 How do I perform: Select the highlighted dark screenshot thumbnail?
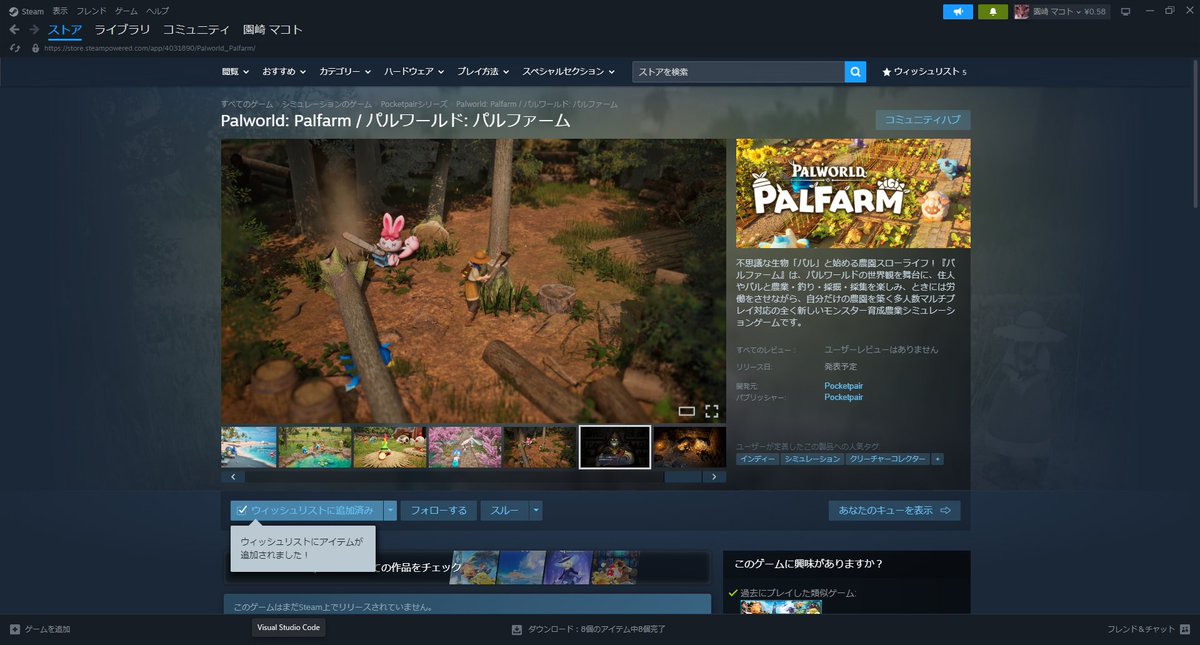pos(615,447)
